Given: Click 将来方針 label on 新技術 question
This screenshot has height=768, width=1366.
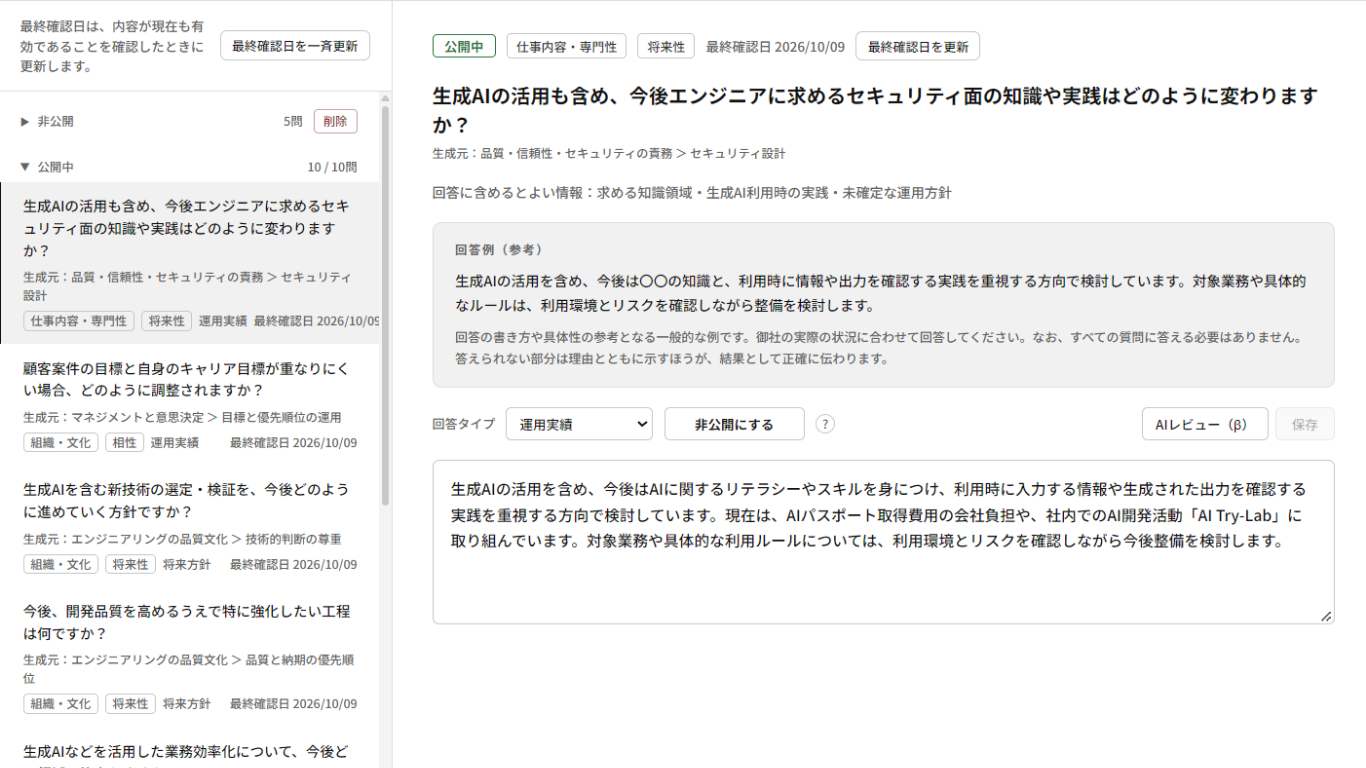Looking at the screenshot, I should click(187, 564).
